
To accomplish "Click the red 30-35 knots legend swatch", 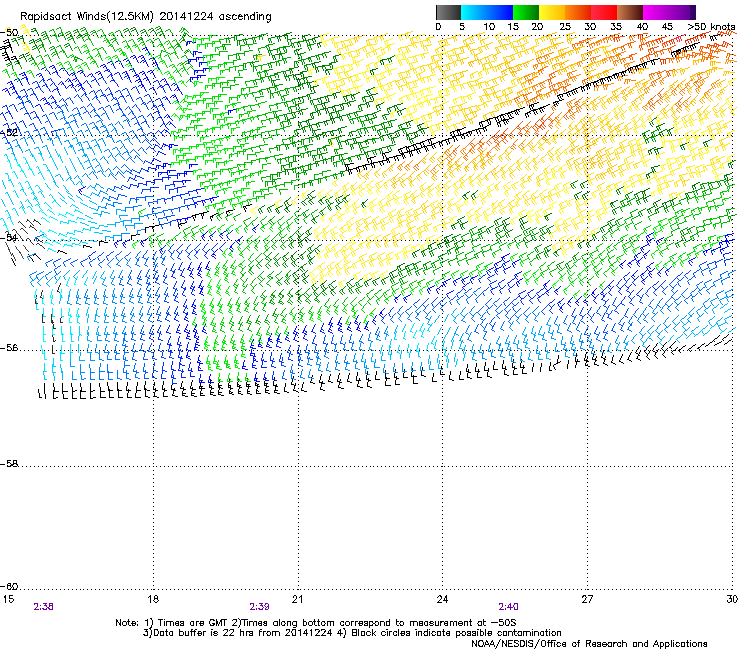I will pyautogui.click(x=604, y=12).
